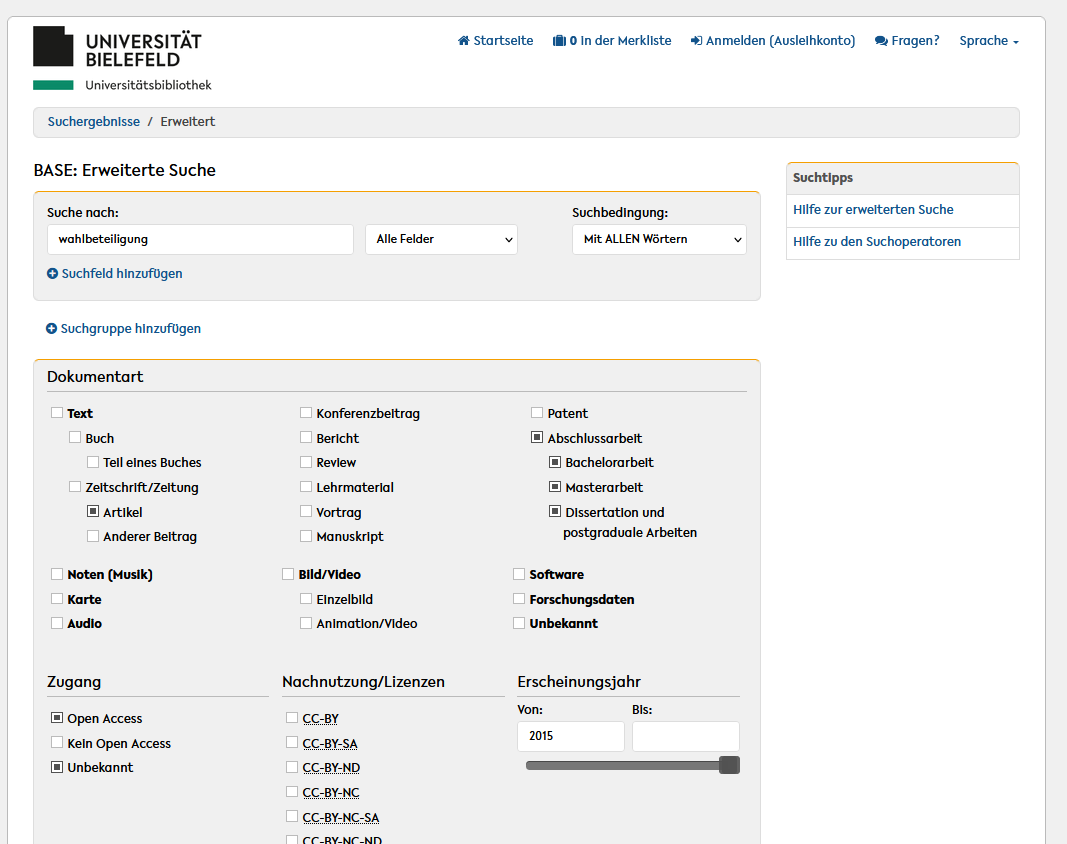This screenshot has width=1067, height=844.
Task: Click the Erscheinungsjahr slider handle
Action: 729,765
